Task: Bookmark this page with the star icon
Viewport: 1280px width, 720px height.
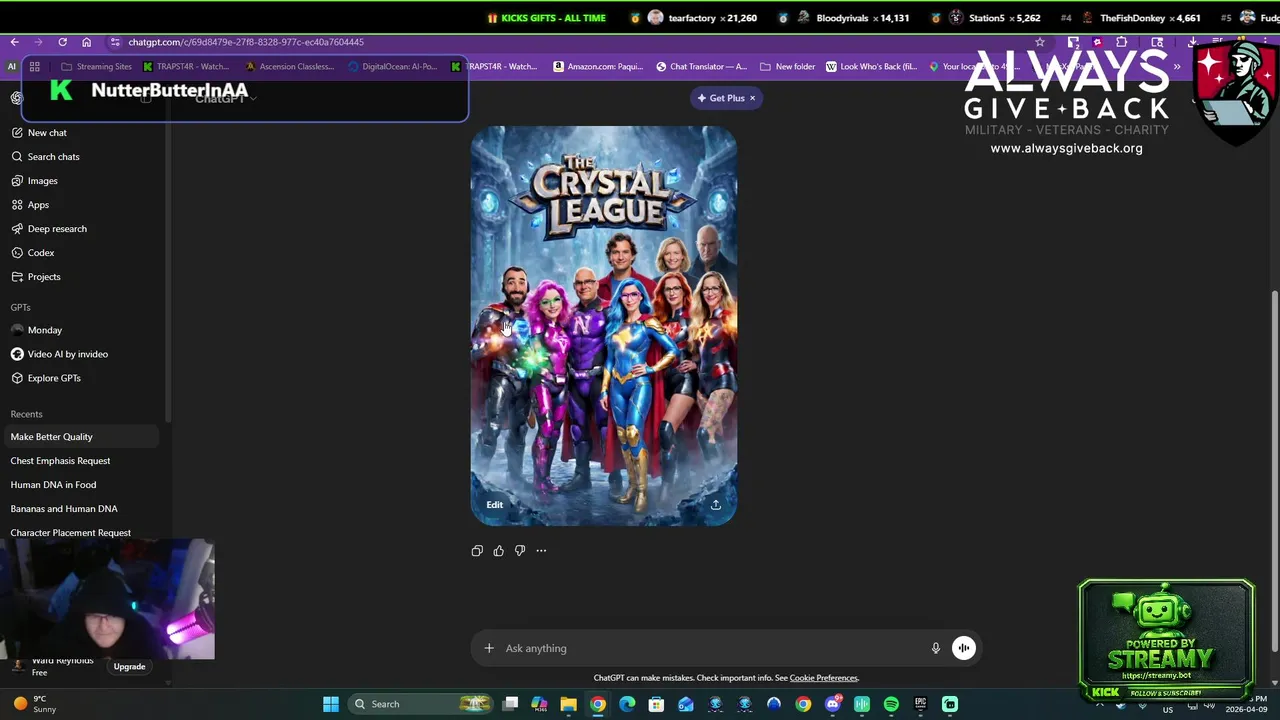Action: point(1040,42)
